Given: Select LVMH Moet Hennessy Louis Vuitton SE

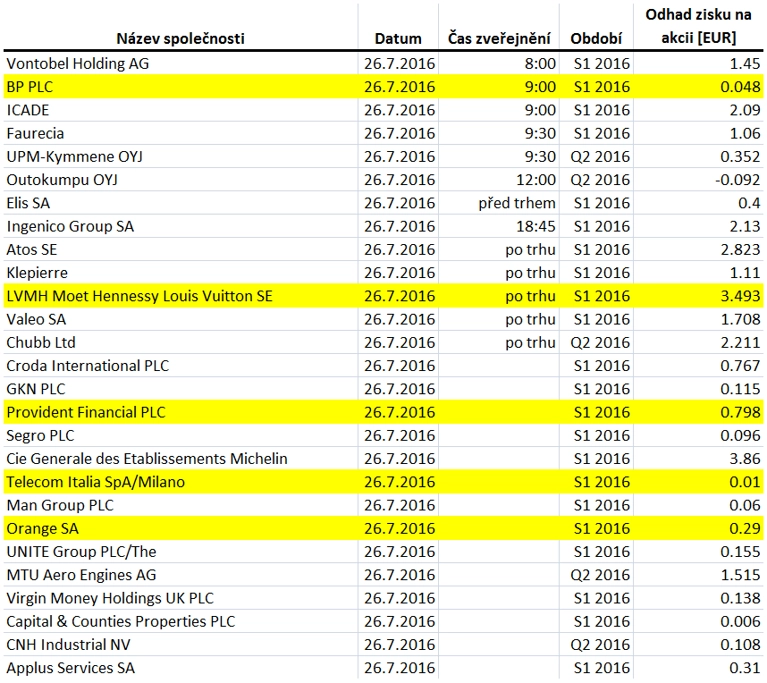Looking at the screenshot, I should 139,296.
